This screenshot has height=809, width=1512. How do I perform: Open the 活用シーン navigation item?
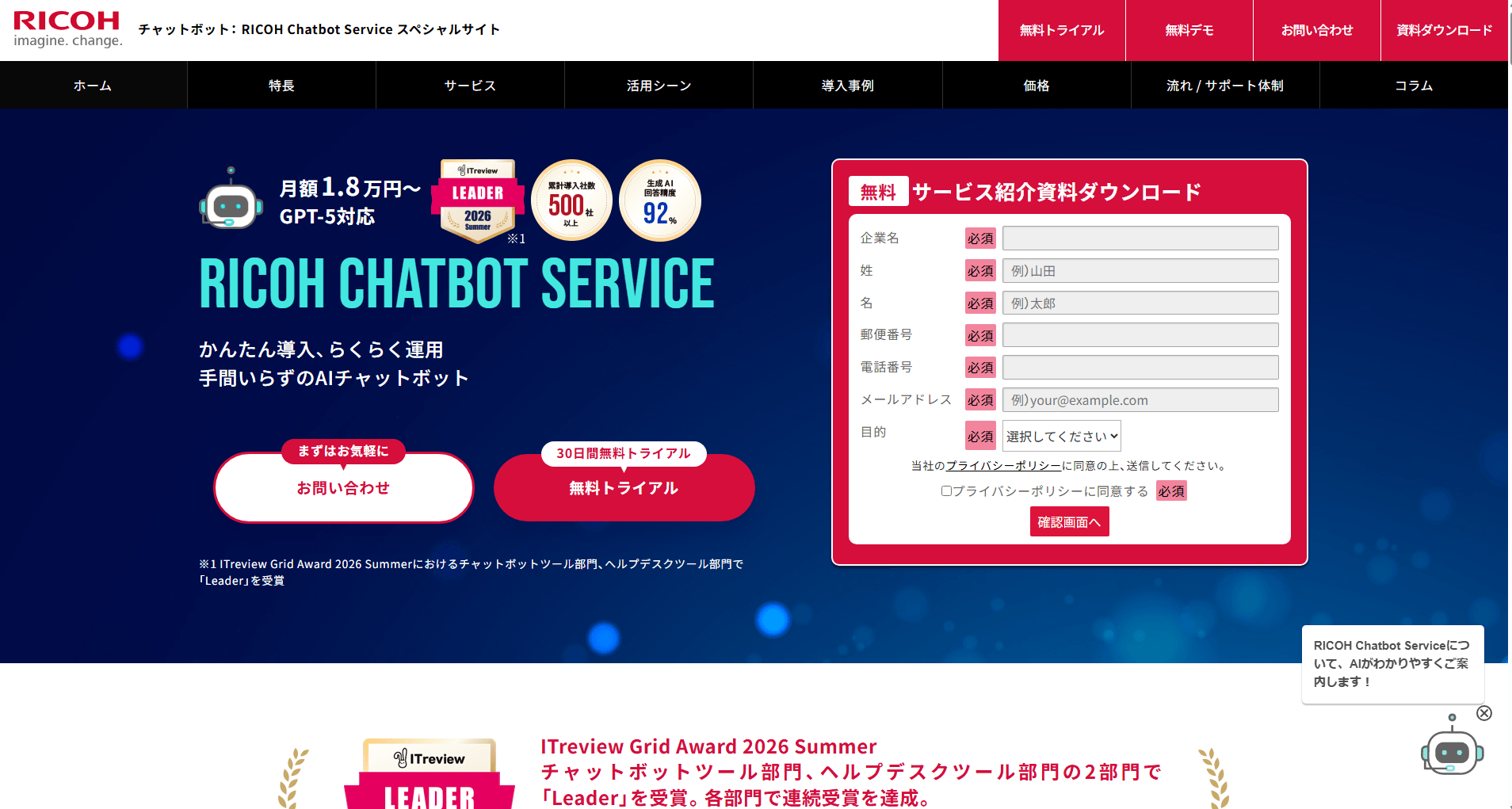(x=659, y=85)
